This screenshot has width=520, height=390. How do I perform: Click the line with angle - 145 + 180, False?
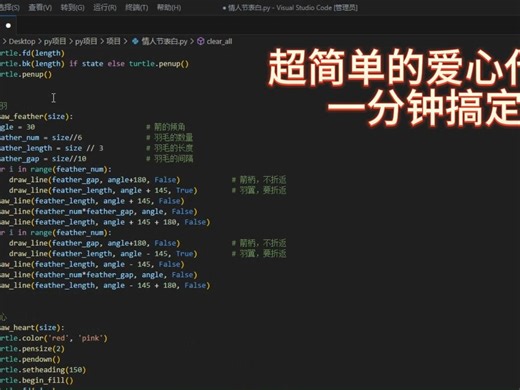point(105,285)
